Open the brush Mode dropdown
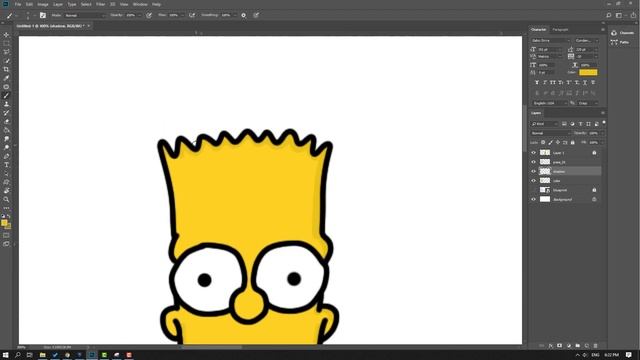The height and width of the screenshot is (360, 640). [x=84, y=15]
